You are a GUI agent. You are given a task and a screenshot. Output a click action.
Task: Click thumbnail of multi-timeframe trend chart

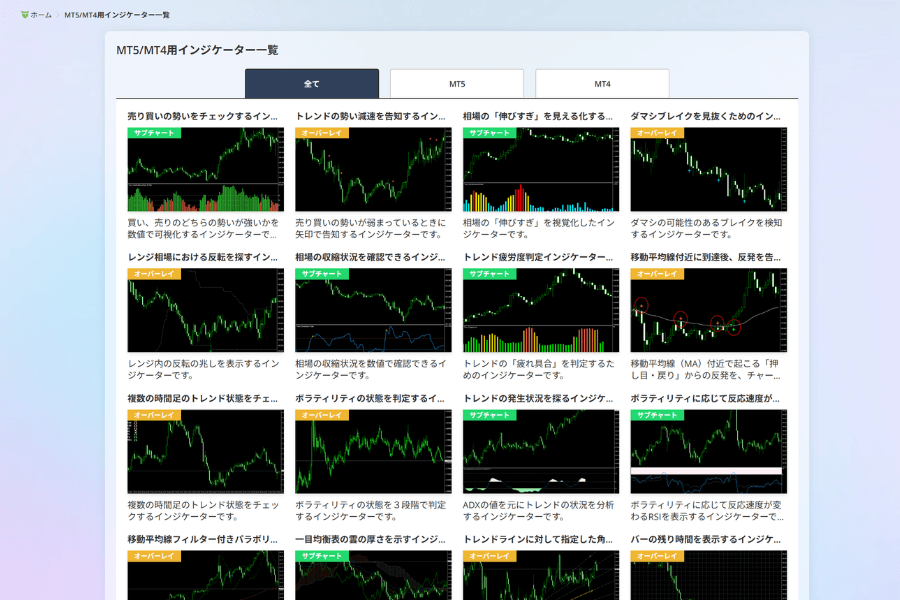point(205,451)
